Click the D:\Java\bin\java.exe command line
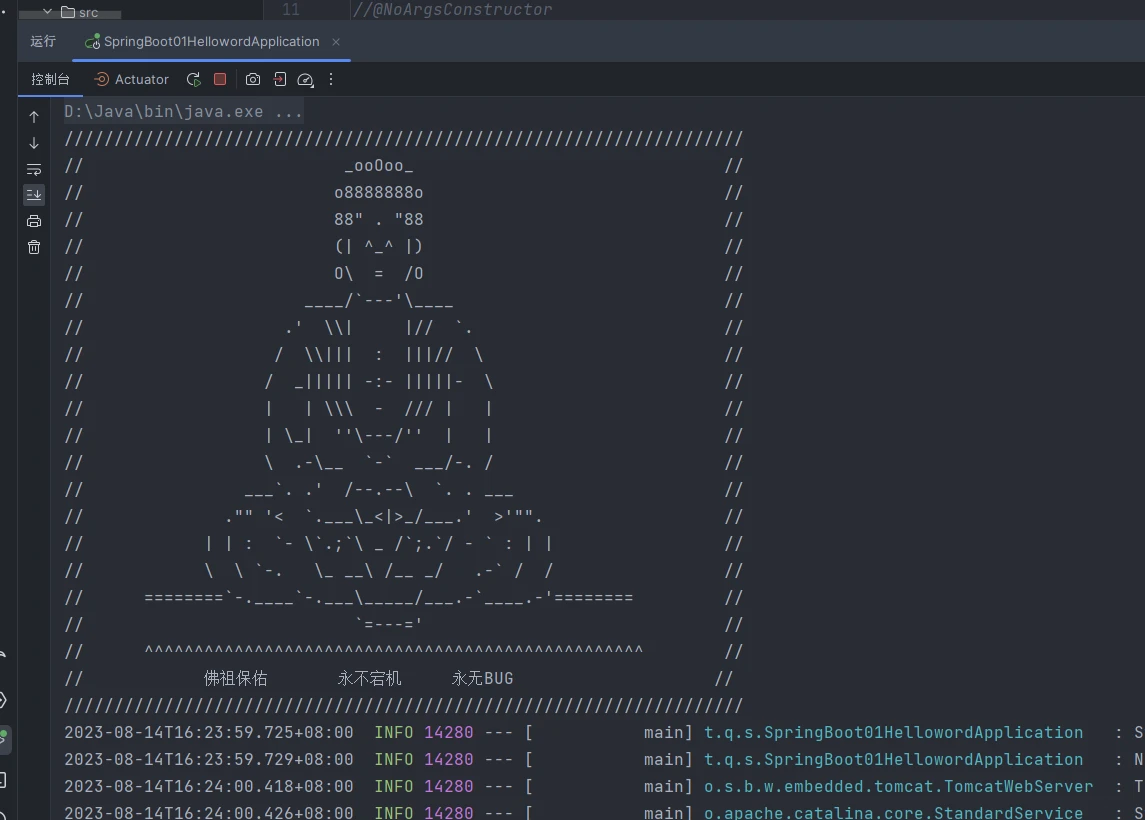Image resolution: width=1145 pixels, height=820 pixels. click(x=183, y=112)
